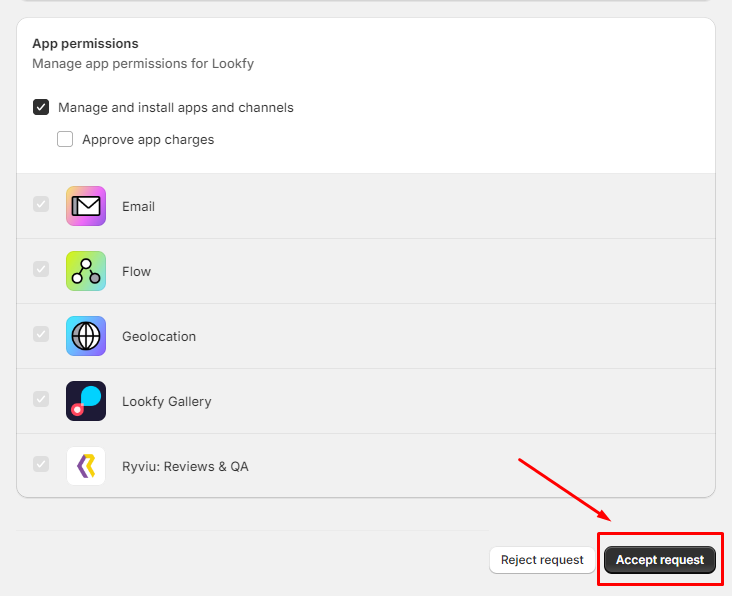Click the Accept request button
Image resolution: width=732 pixels, height=596 pixels.
(660, 560)
